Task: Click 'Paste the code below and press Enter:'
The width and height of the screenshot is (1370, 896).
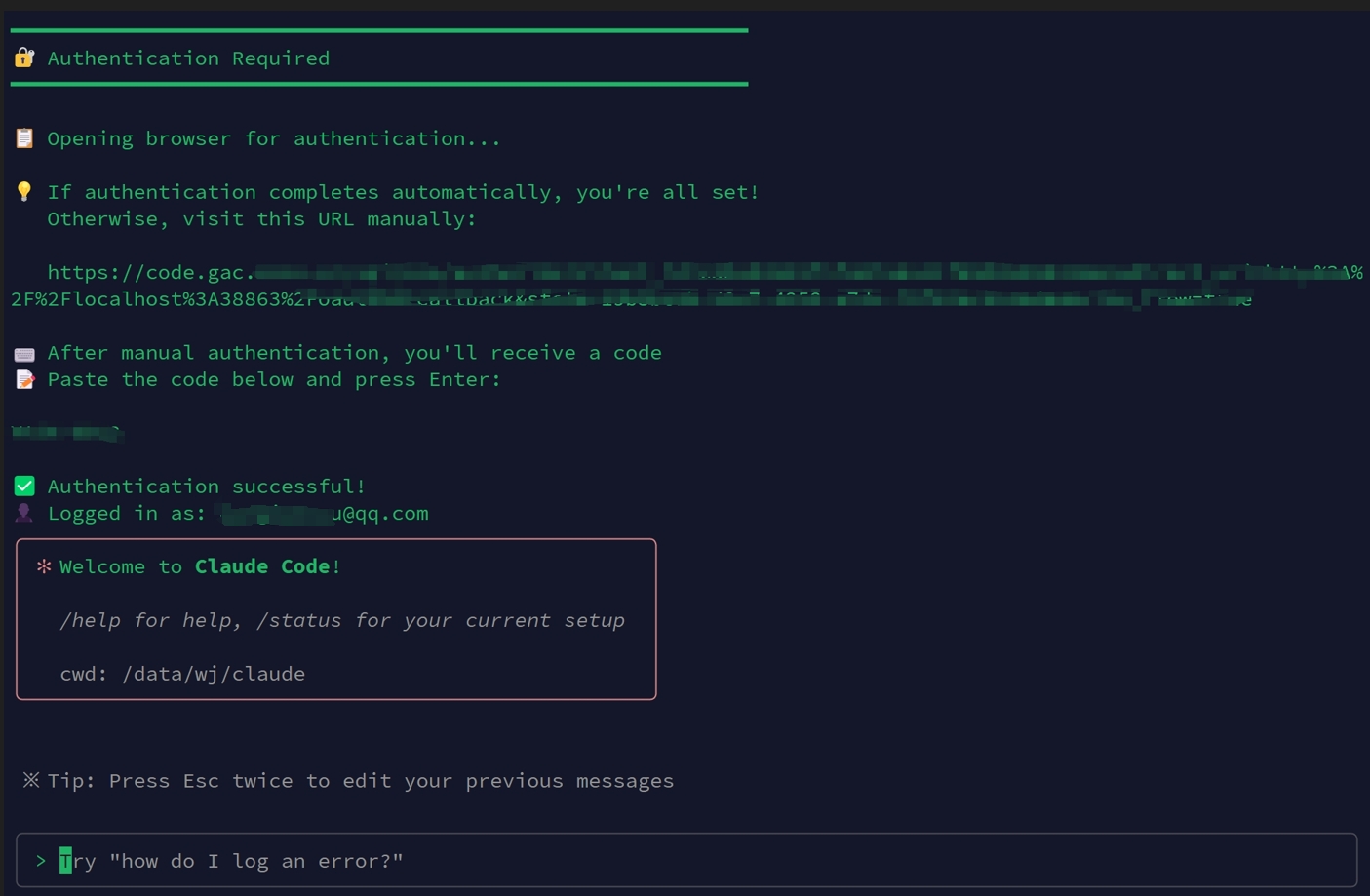Action: click(x=274, y=379)
